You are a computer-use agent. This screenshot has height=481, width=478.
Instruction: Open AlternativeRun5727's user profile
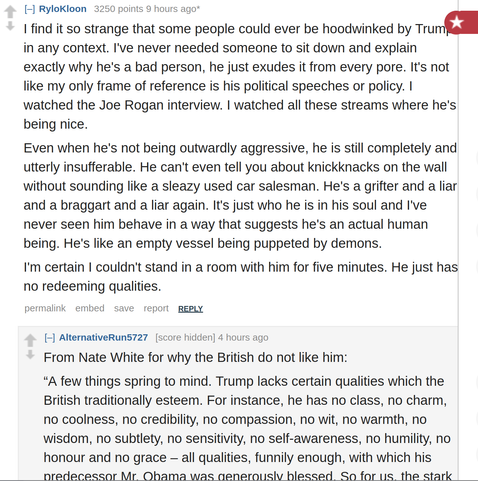[103, 337]
